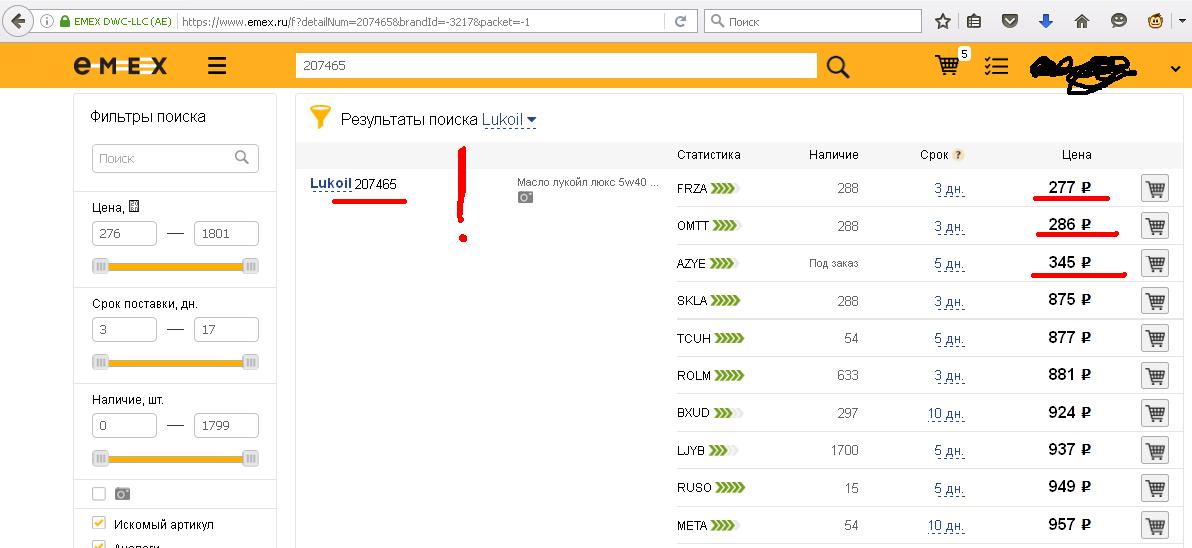
Task: Go to browser home page icon
Action: (x=1083, y=21)
